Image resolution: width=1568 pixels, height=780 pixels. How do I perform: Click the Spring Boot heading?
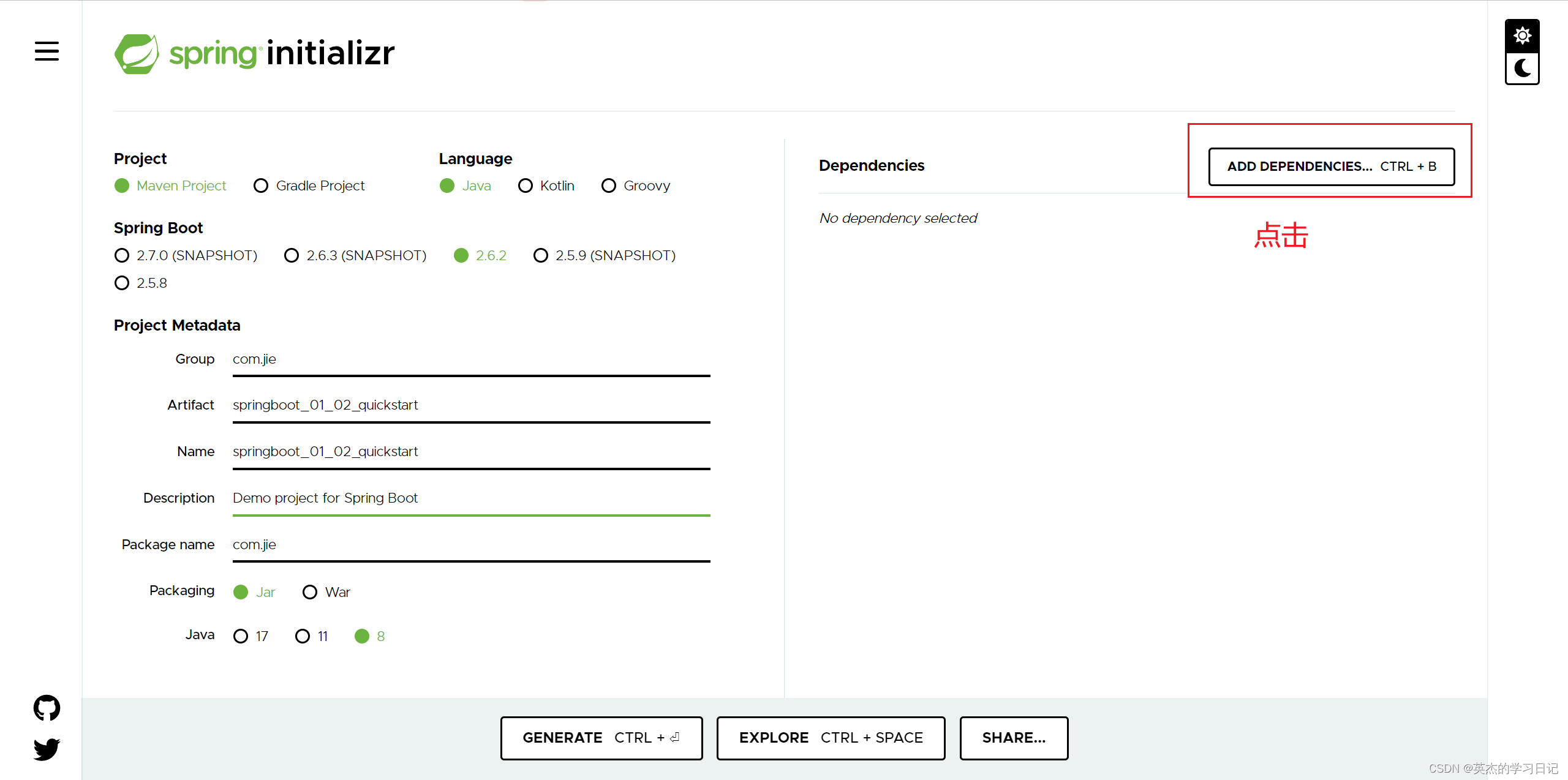tap(158, 228)
